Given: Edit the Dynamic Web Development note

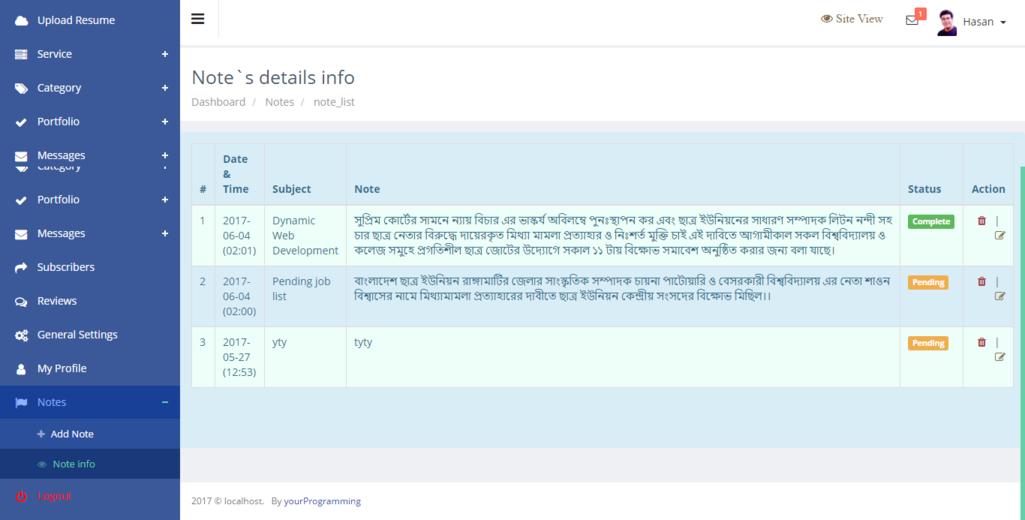Looking at the screenshot, I should (x=1000, y=236).
